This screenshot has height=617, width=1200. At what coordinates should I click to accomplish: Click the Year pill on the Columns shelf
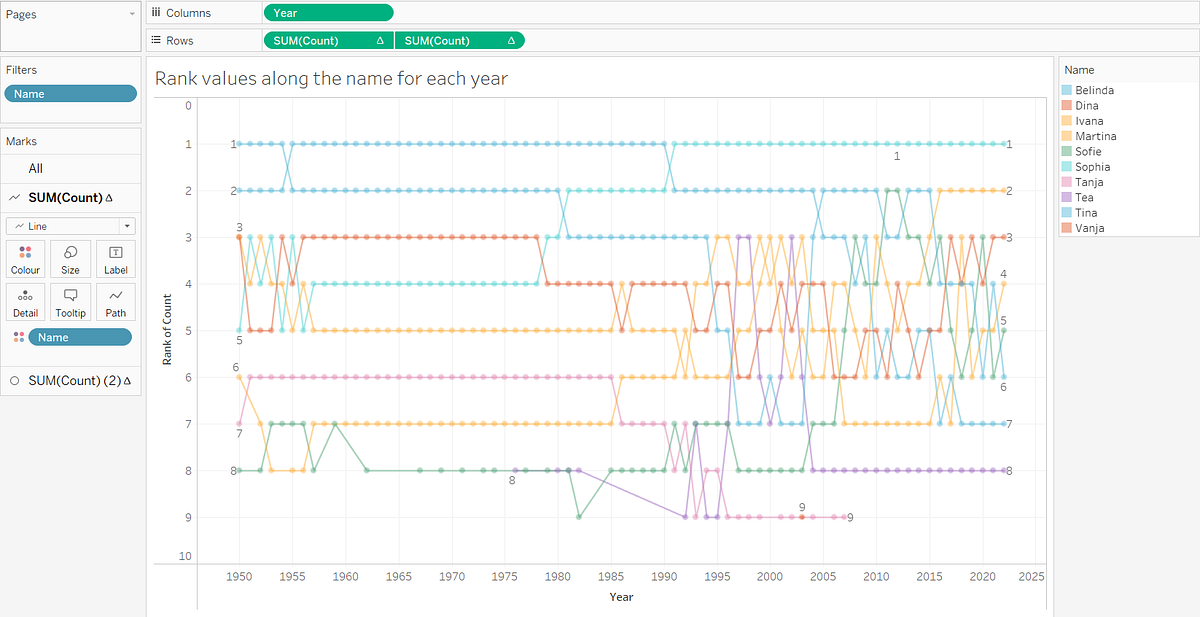tap(328, 12)
